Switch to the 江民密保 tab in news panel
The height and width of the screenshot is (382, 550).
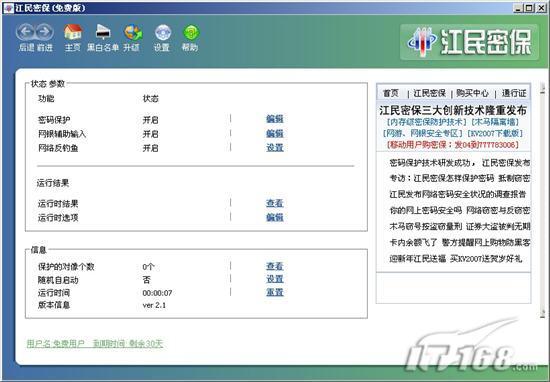click(429, 93)
